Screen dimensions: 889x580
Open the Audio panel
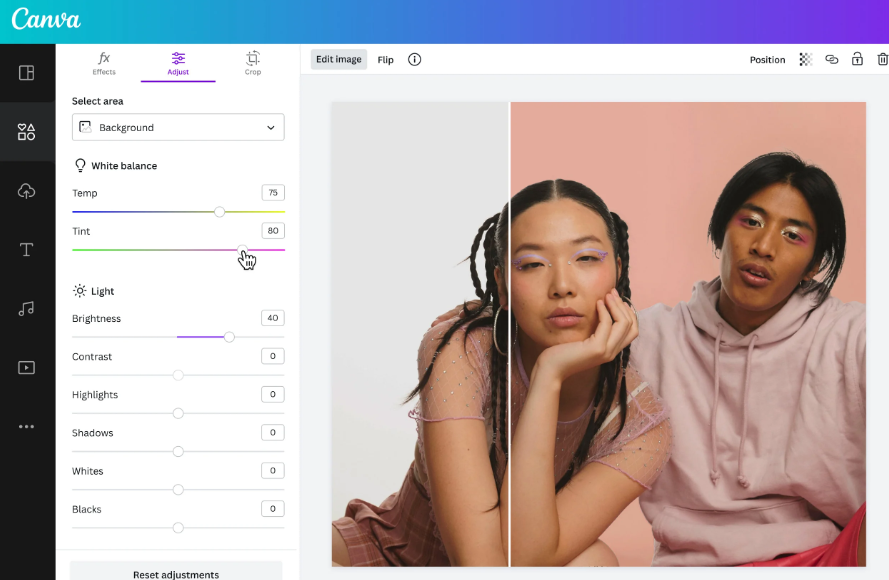pyautogui.click(x=27, y=308)
